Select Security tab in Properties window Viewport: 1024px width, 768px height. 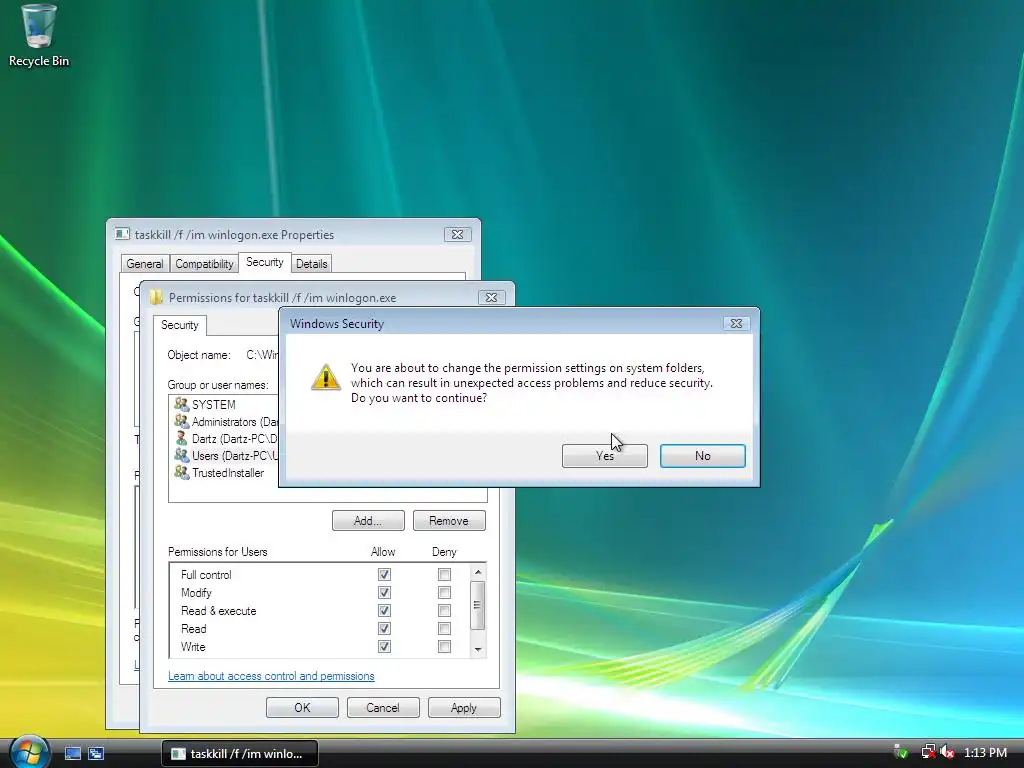(264, 262)
